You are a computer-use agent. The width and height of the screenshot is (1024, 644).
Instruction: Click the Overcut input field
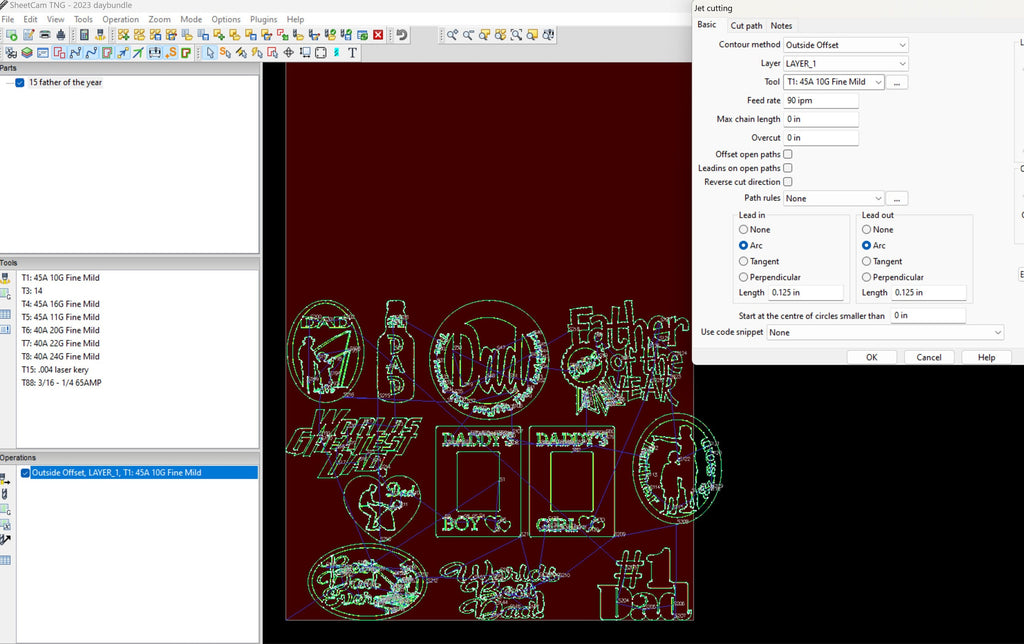tap(821, 138)
